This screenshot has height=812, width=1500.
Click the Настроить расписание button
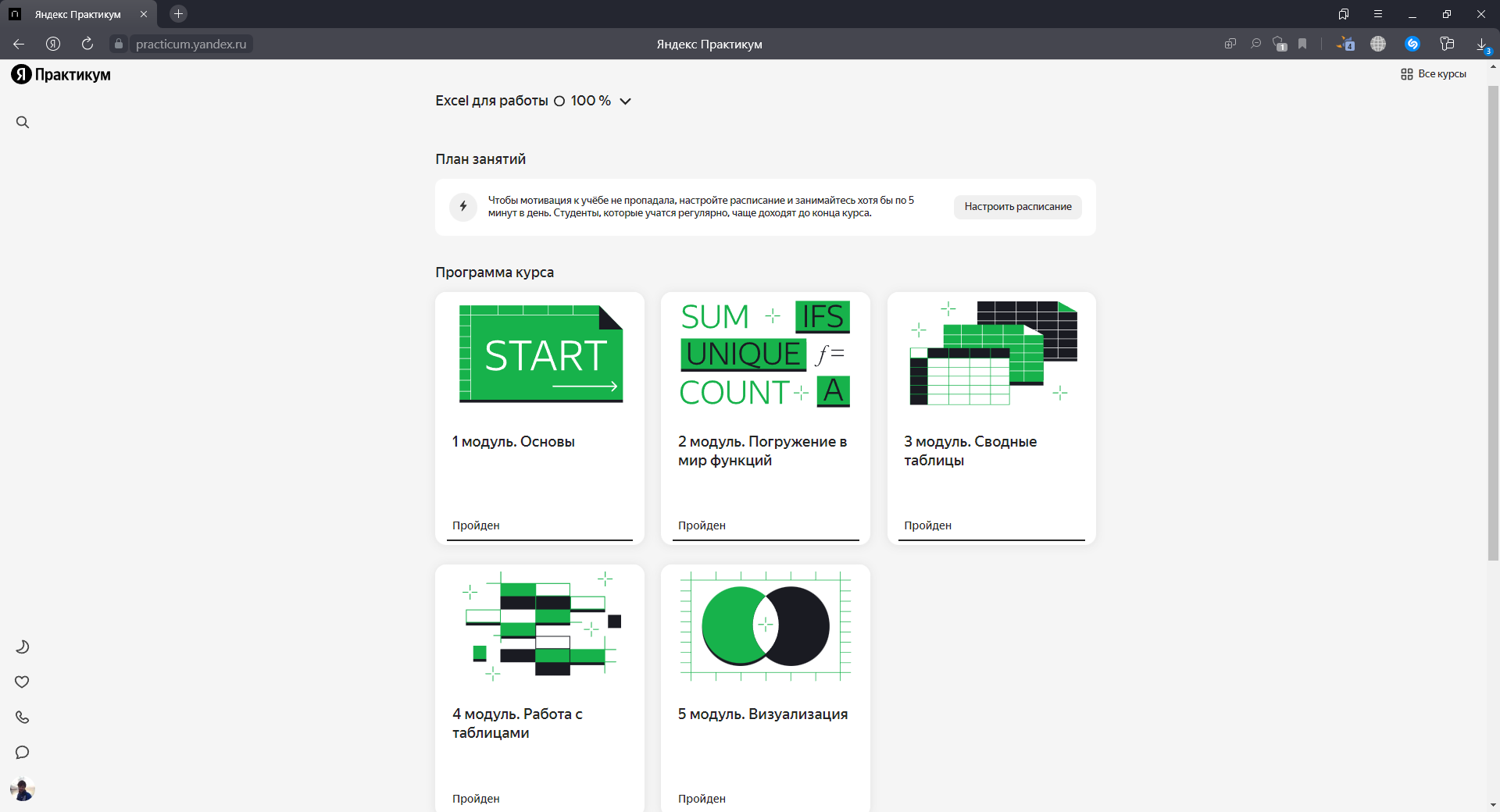[x=1017, y=207]
